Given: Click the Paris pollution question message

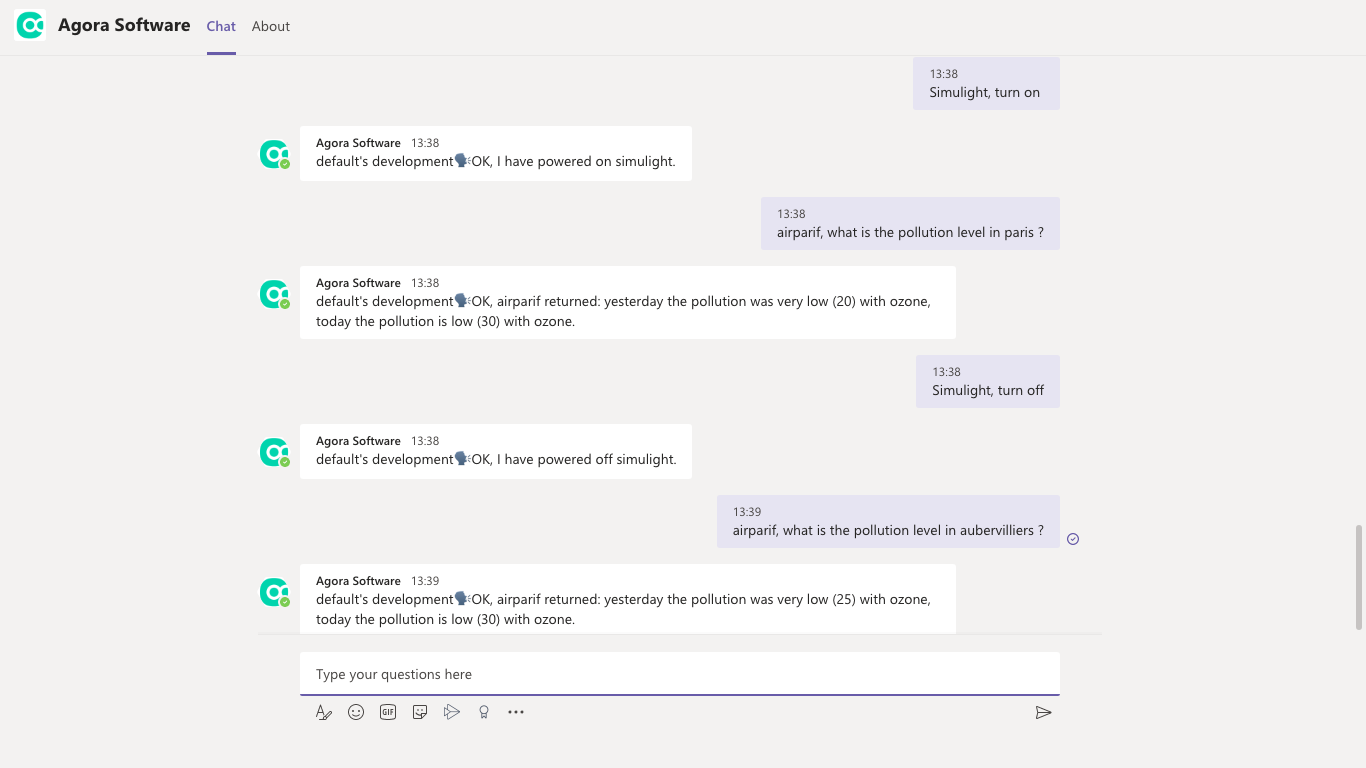Looking at the screenshot, I should 910,224.
